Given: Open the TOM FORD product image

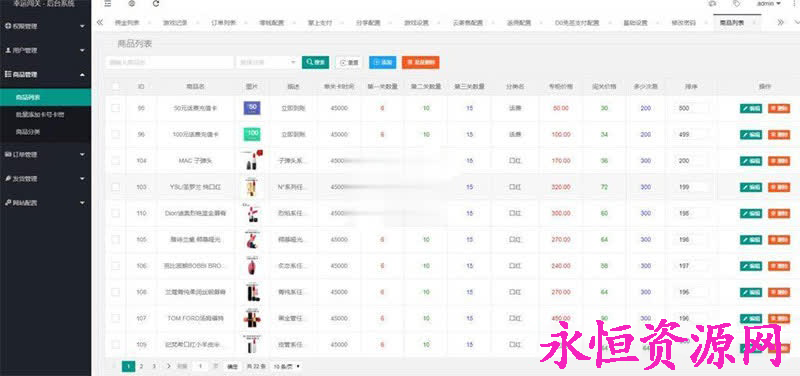Looking at the screenshot, I should pyautogui.click(x=252, y=318).
